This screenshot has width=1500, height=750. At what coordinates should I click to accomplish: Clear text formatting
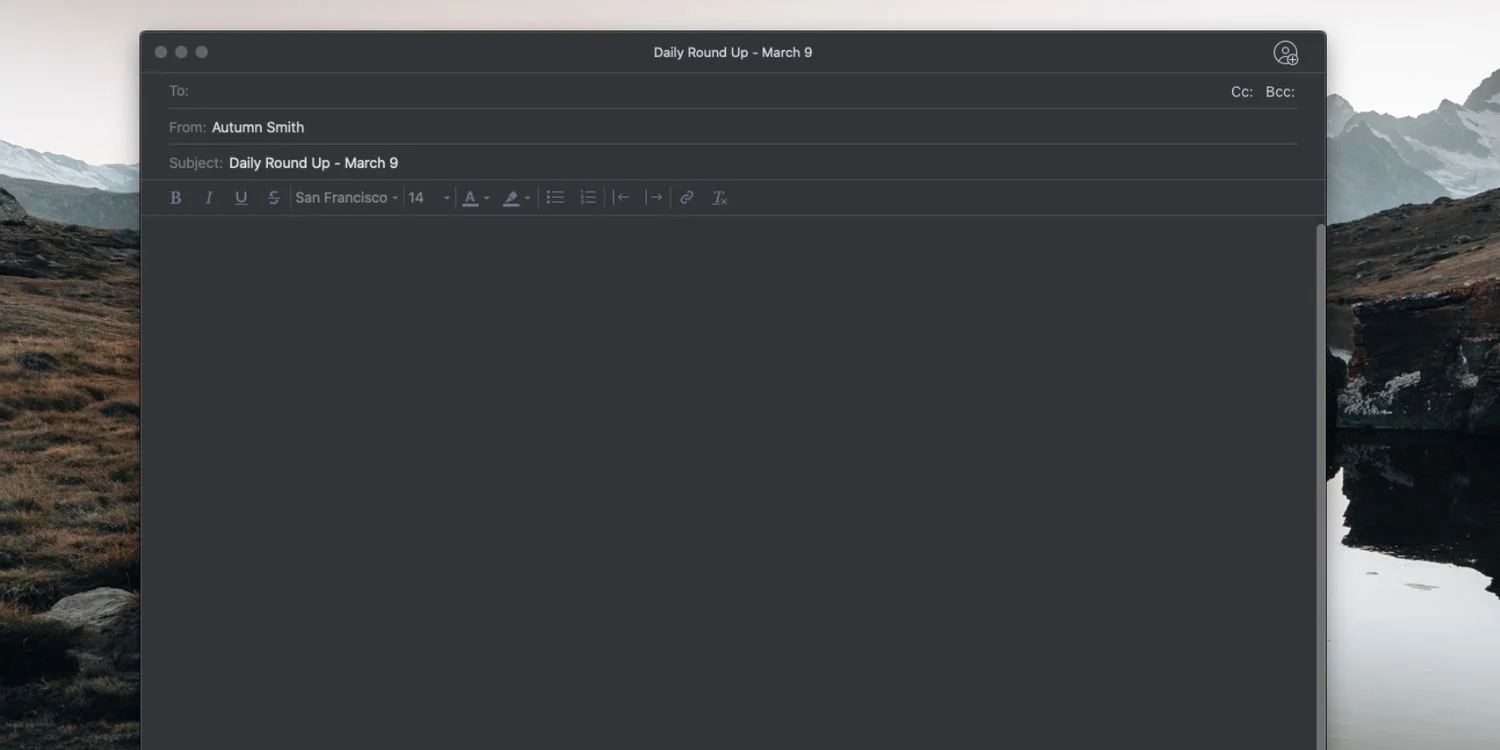(719, 198)
